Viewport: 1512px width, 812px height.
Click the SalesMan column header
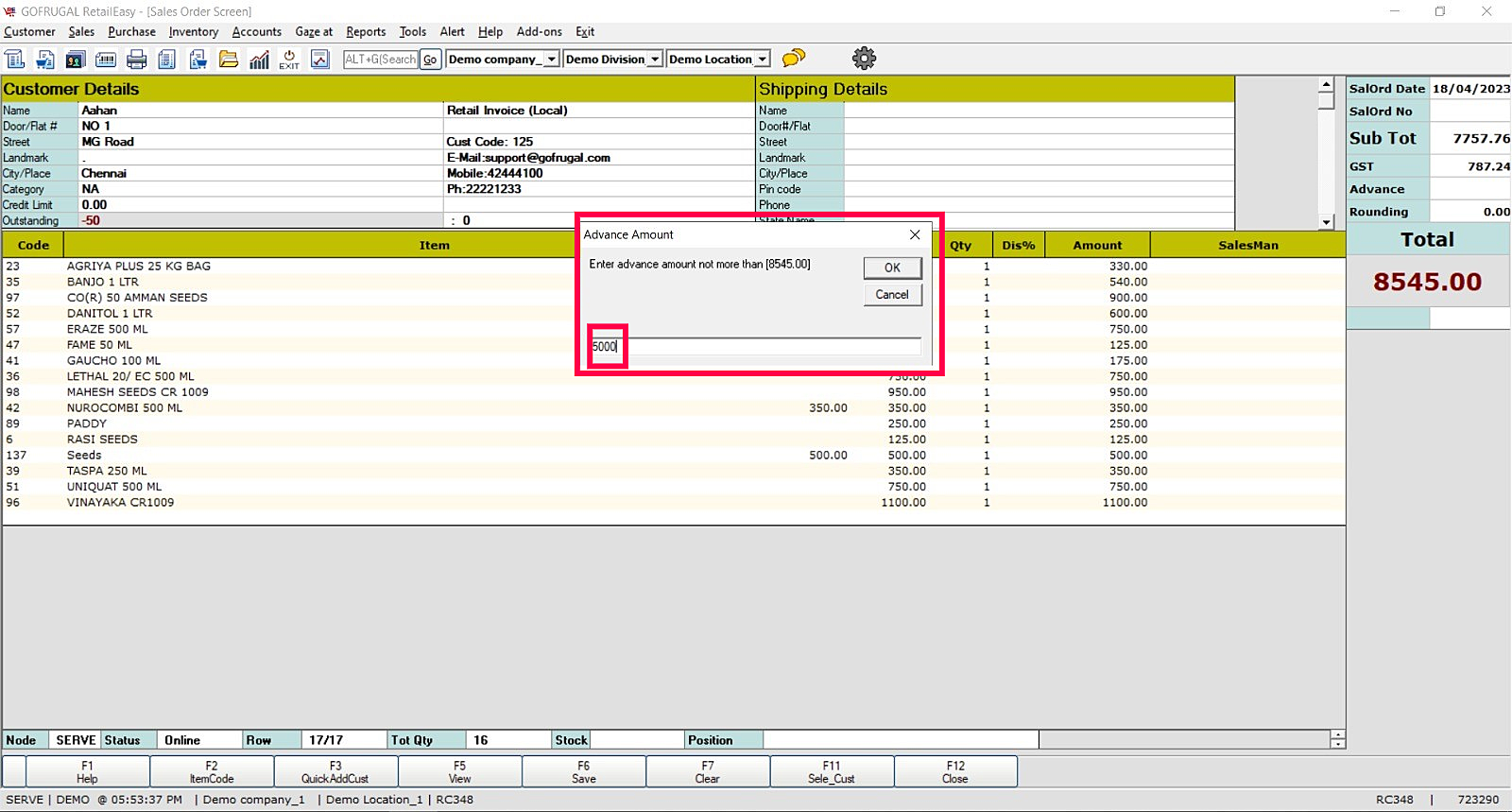(1248, 245)
